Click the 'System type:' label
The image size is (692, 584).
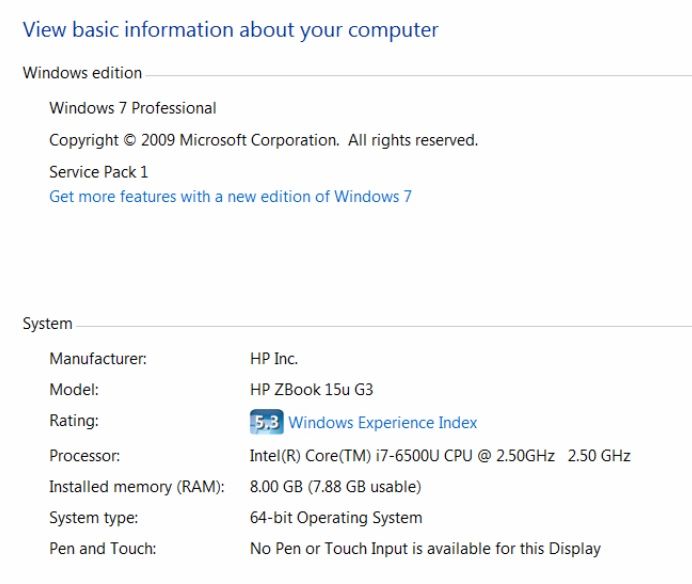pos(94,518)
